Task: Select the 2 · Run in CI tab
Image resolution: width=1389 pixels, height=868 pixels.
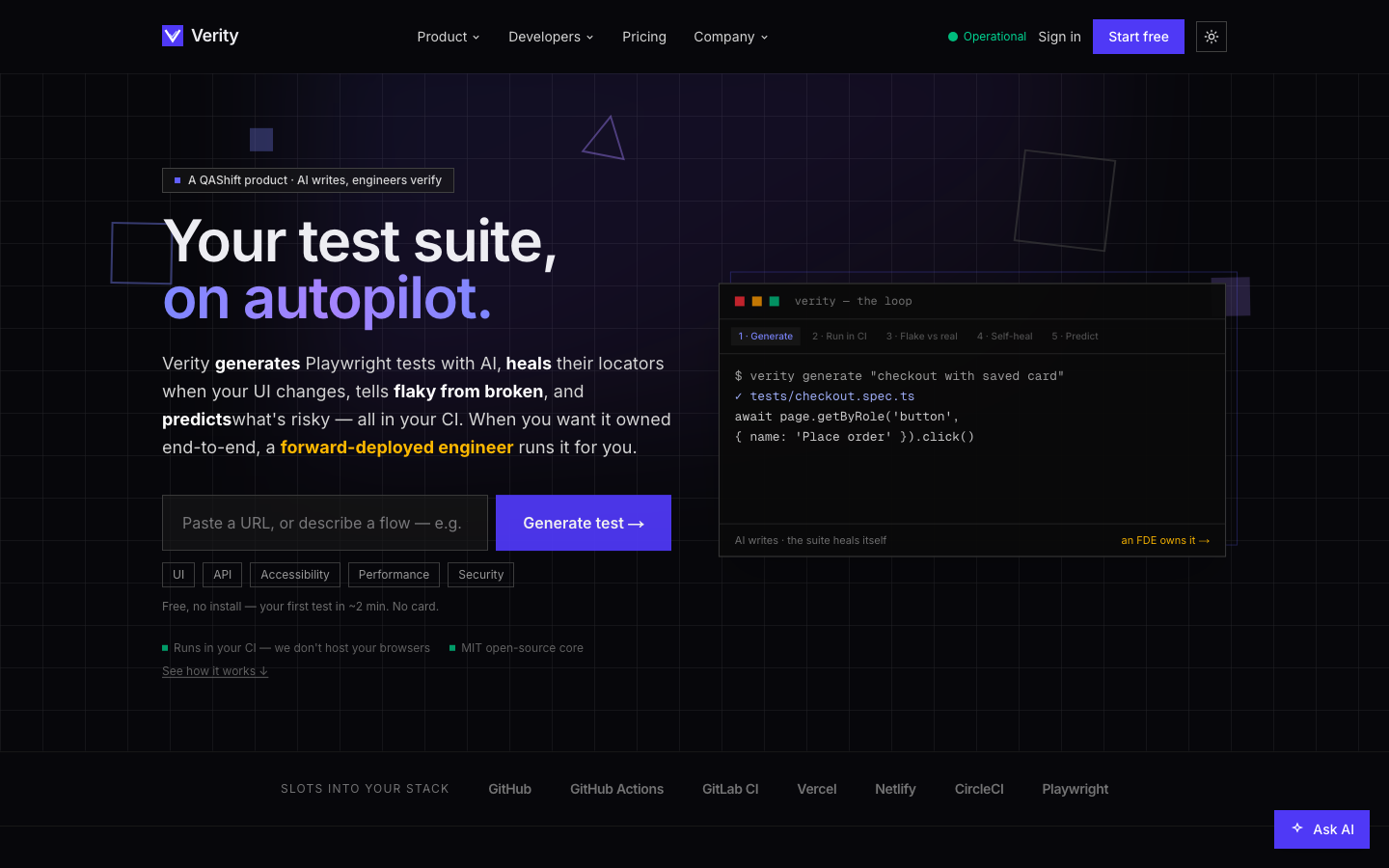Action: pyautogui.click(x=839, y=337)
